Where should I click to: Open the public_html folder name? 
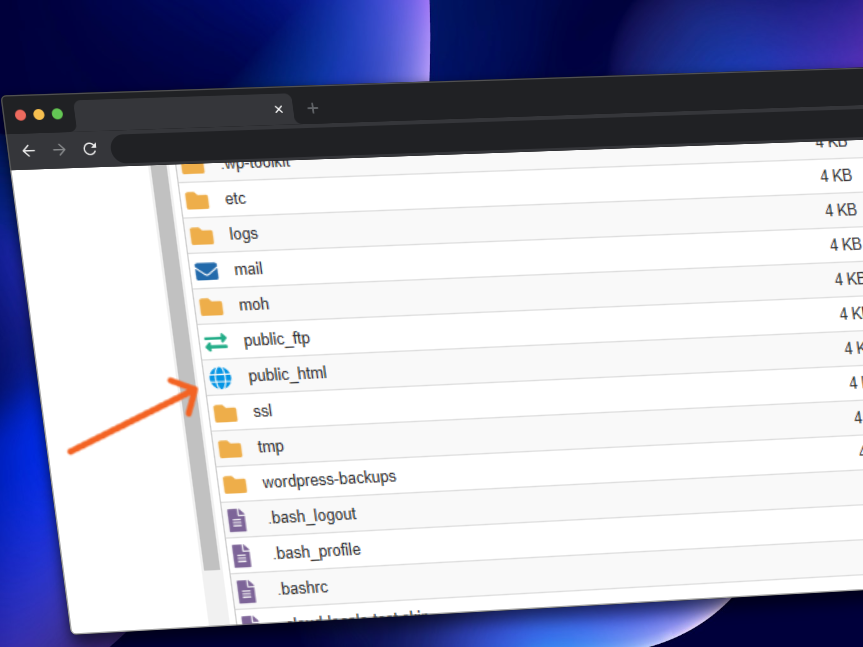click(x=287, y=375)
